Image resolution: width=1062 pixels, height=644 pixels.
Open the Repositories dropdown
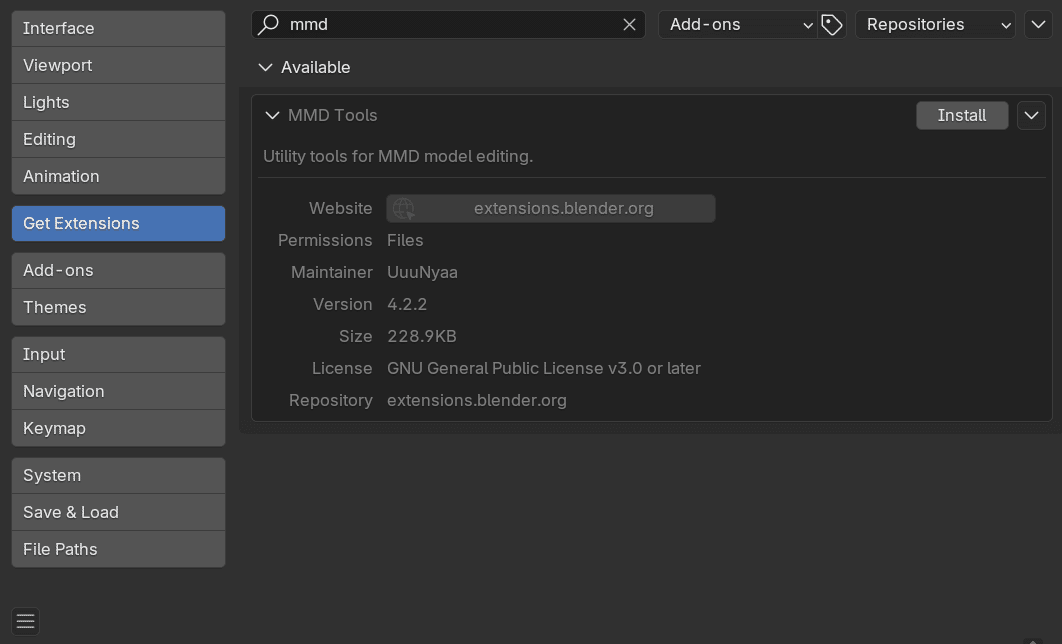tap(934, 24)
